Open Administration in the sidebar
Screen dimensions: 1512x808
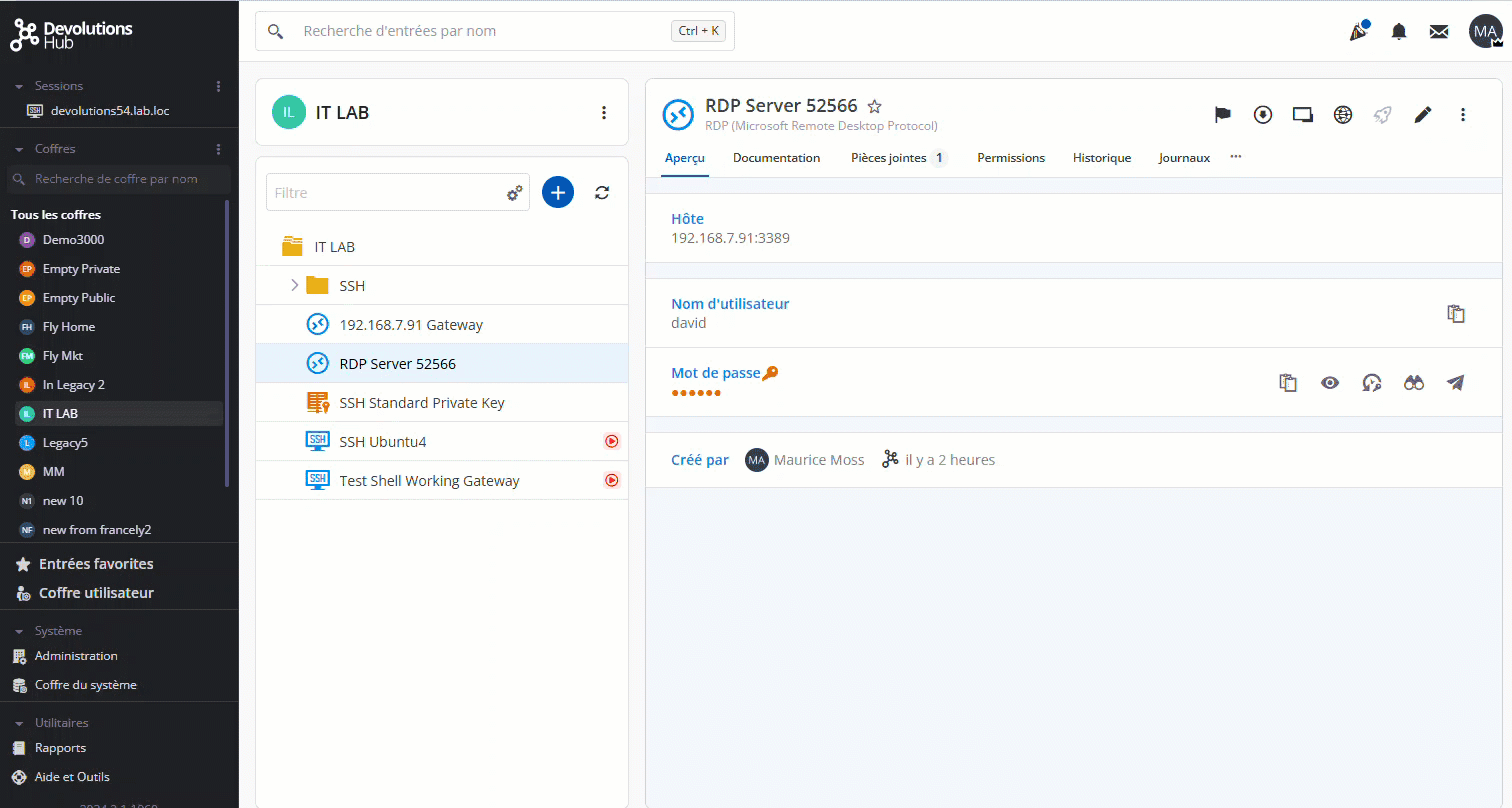76,656
